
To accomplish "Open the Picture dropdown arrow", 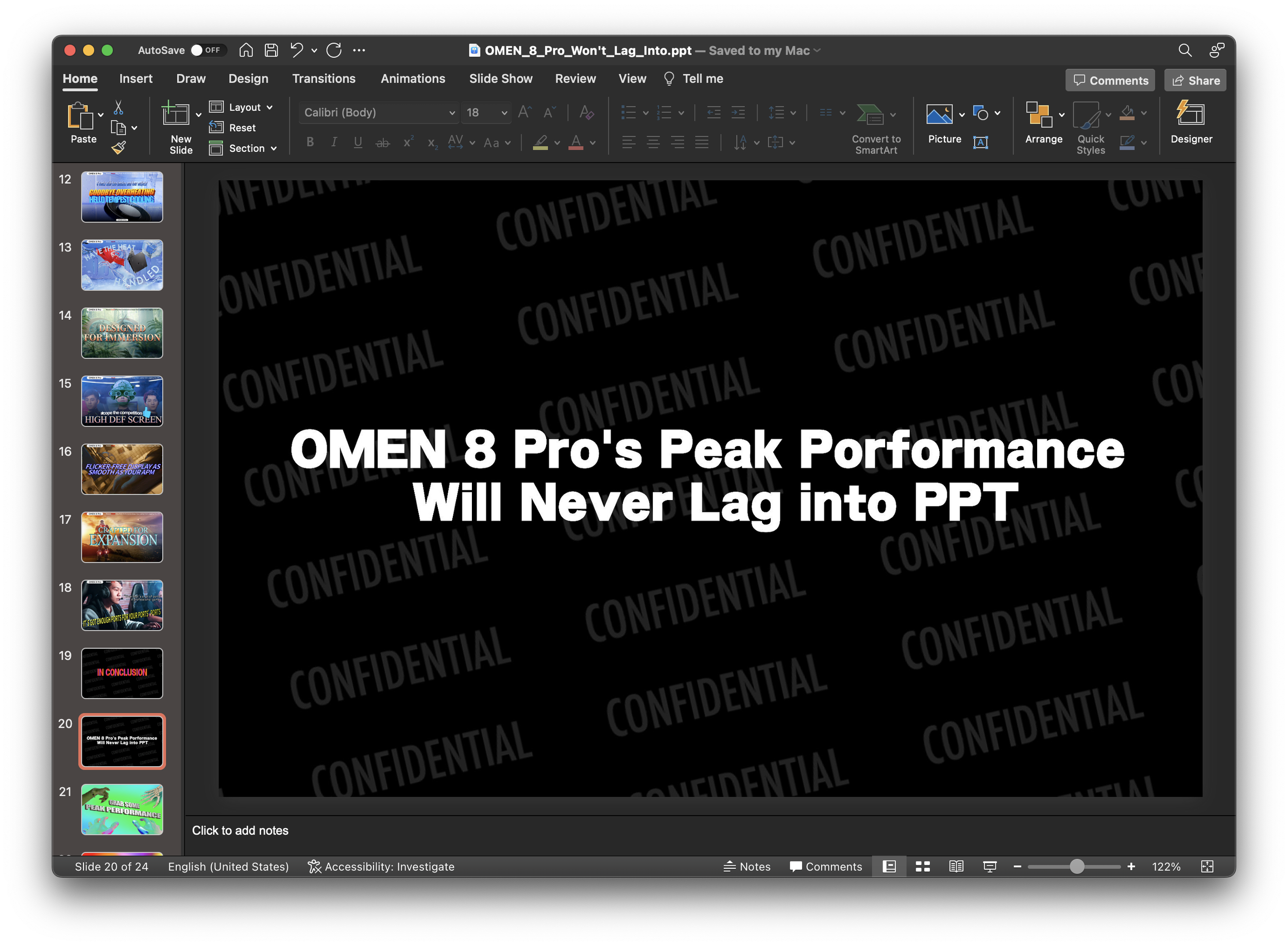I will coord(961,114).
